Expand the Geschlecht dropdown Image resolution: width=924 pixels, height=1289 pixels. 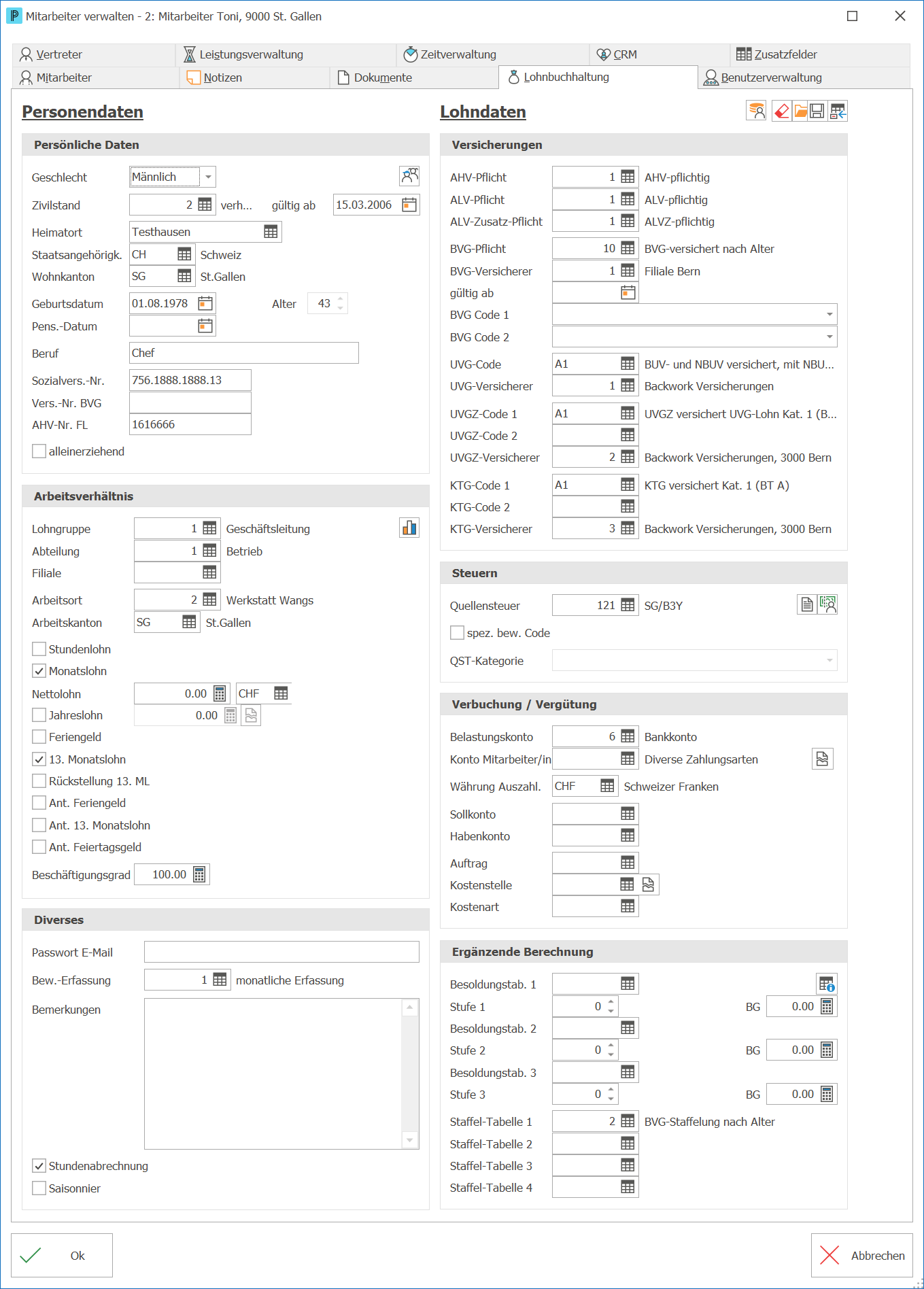208,177
